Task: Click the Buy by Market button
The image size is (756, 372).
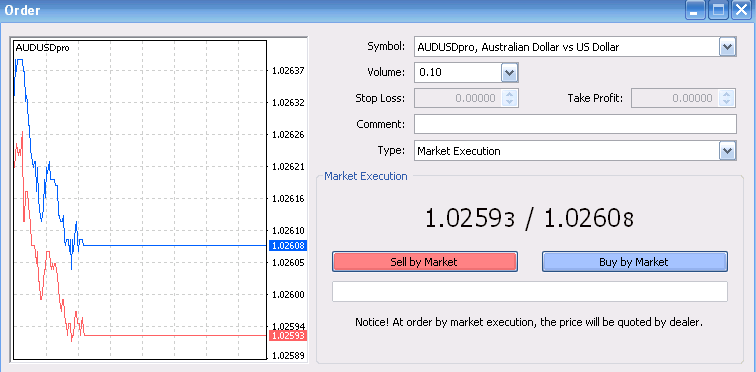Action: coord(634,262)
